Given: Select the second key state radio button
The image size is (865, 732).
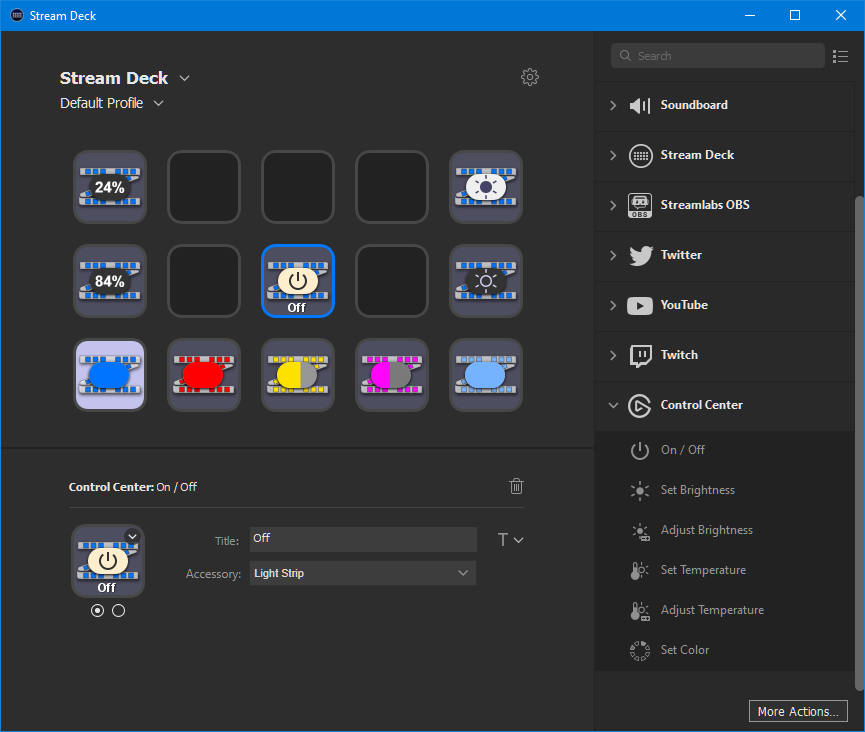Looking at the screenshot, I should (x=119, y=611).
